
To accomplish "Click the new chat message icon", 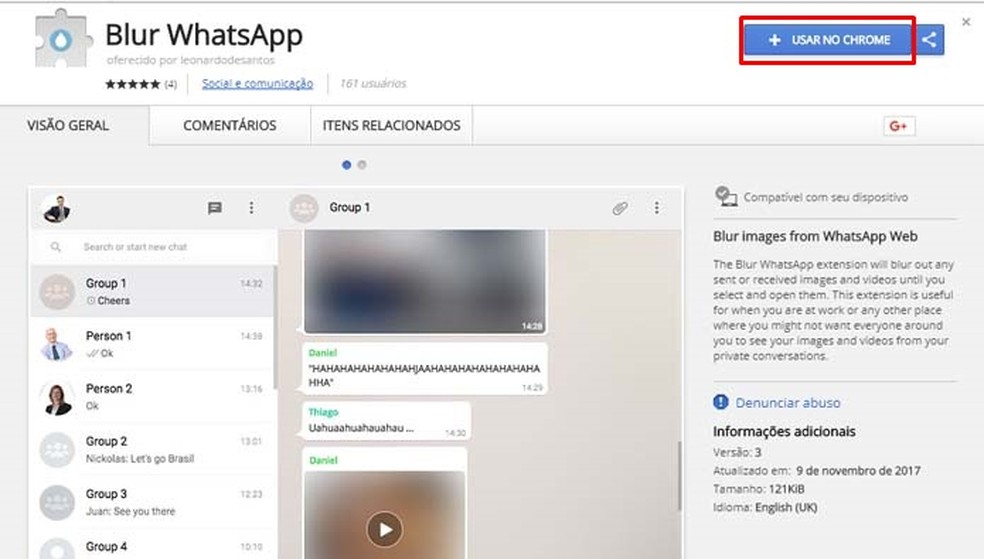I will (215, 208).
